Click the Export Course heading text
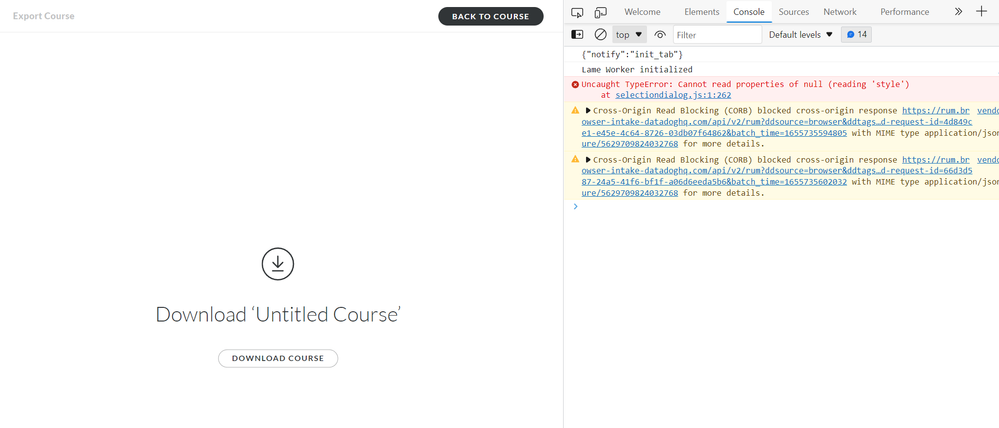999x428 pixels. [43, 16]
